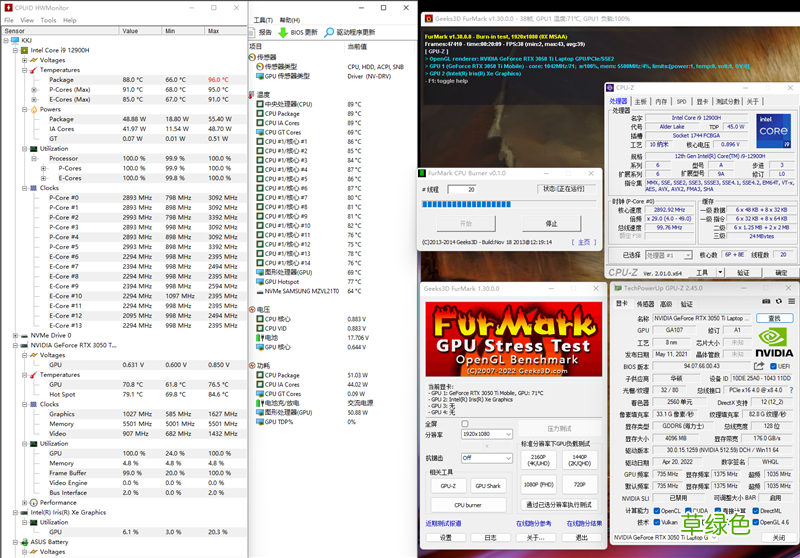
Task: Switch to the SPD tab in CPU-Z
Action: [x=680, y=101]
